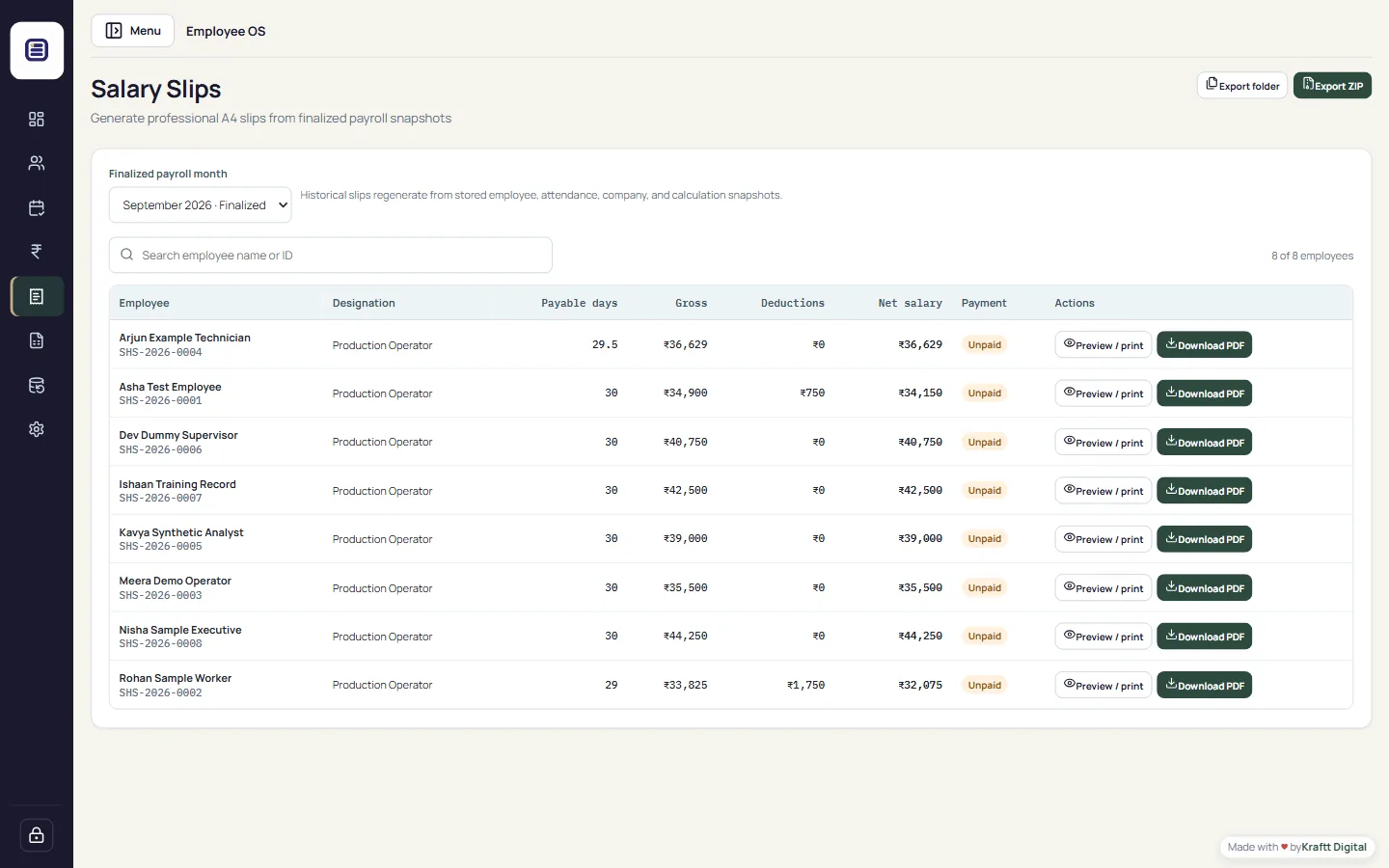
Task: Click employee name Kavya Synthetic Analyst
Action: (x=181, y=532)
